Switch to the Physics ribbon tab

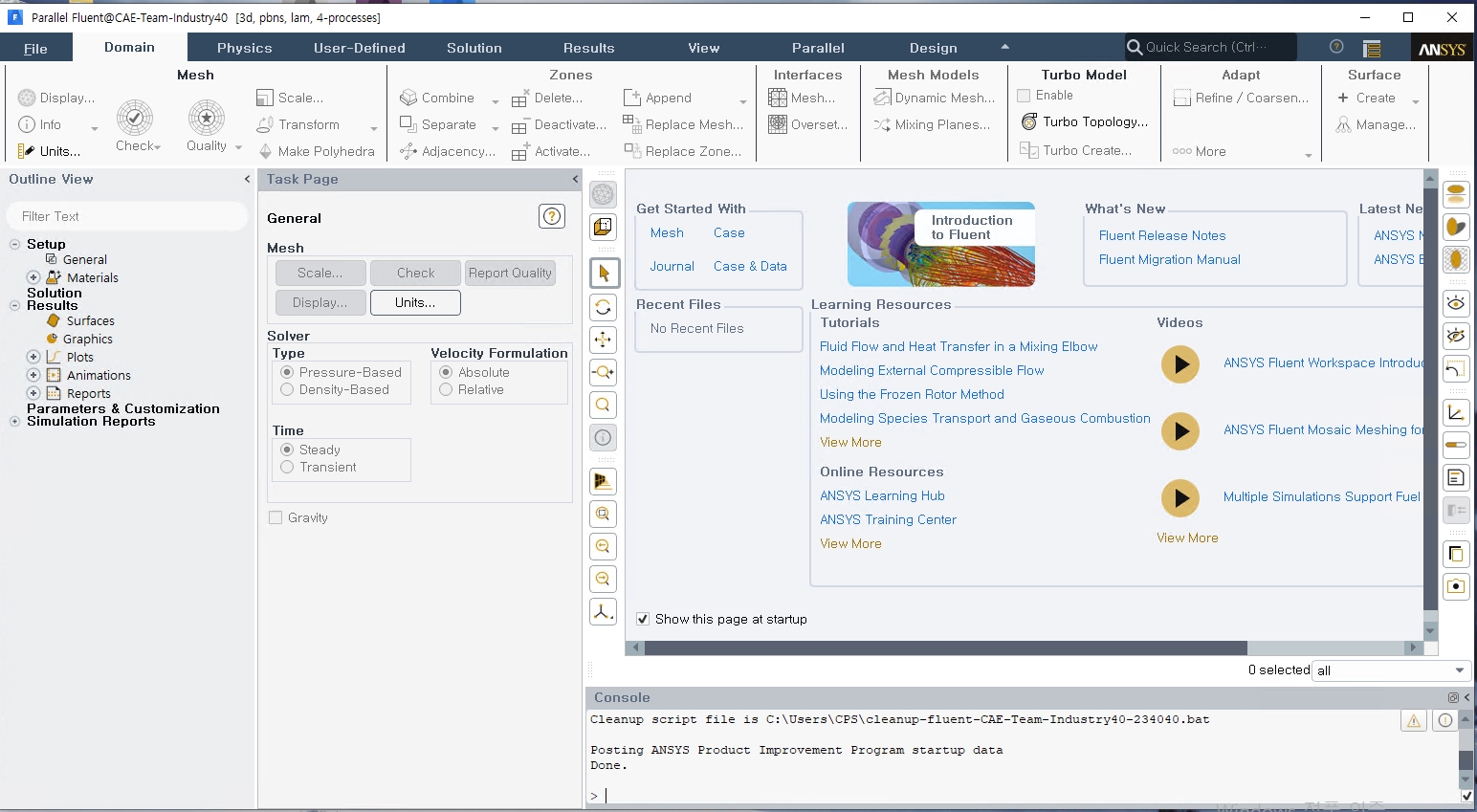(244, 48)
